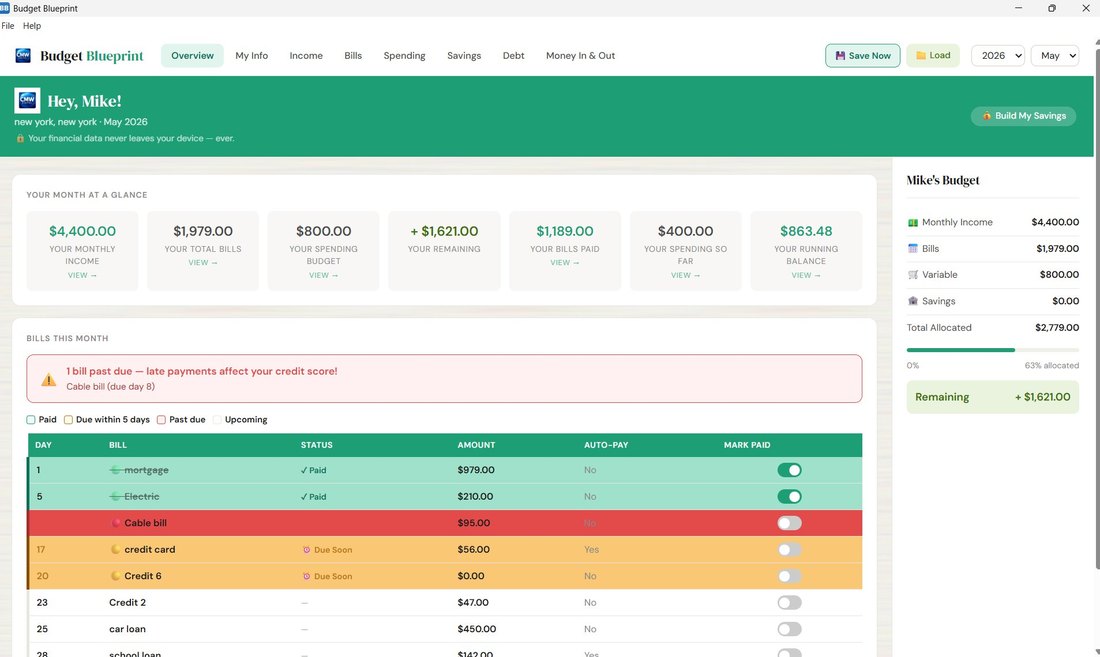Click the Save Now button

click(x=862, y=55)
